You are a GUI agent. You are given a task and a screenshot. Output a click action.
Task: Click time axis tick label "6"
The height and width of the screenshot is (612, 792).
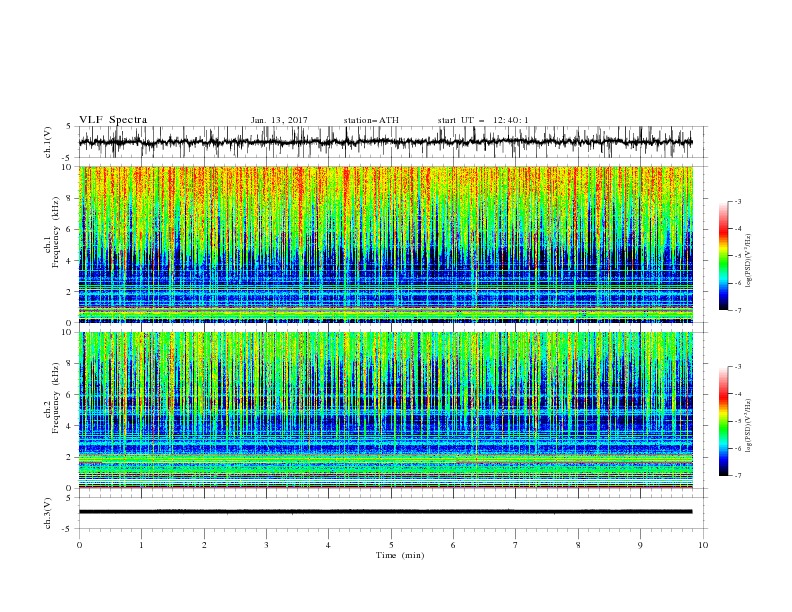(453, 545)
